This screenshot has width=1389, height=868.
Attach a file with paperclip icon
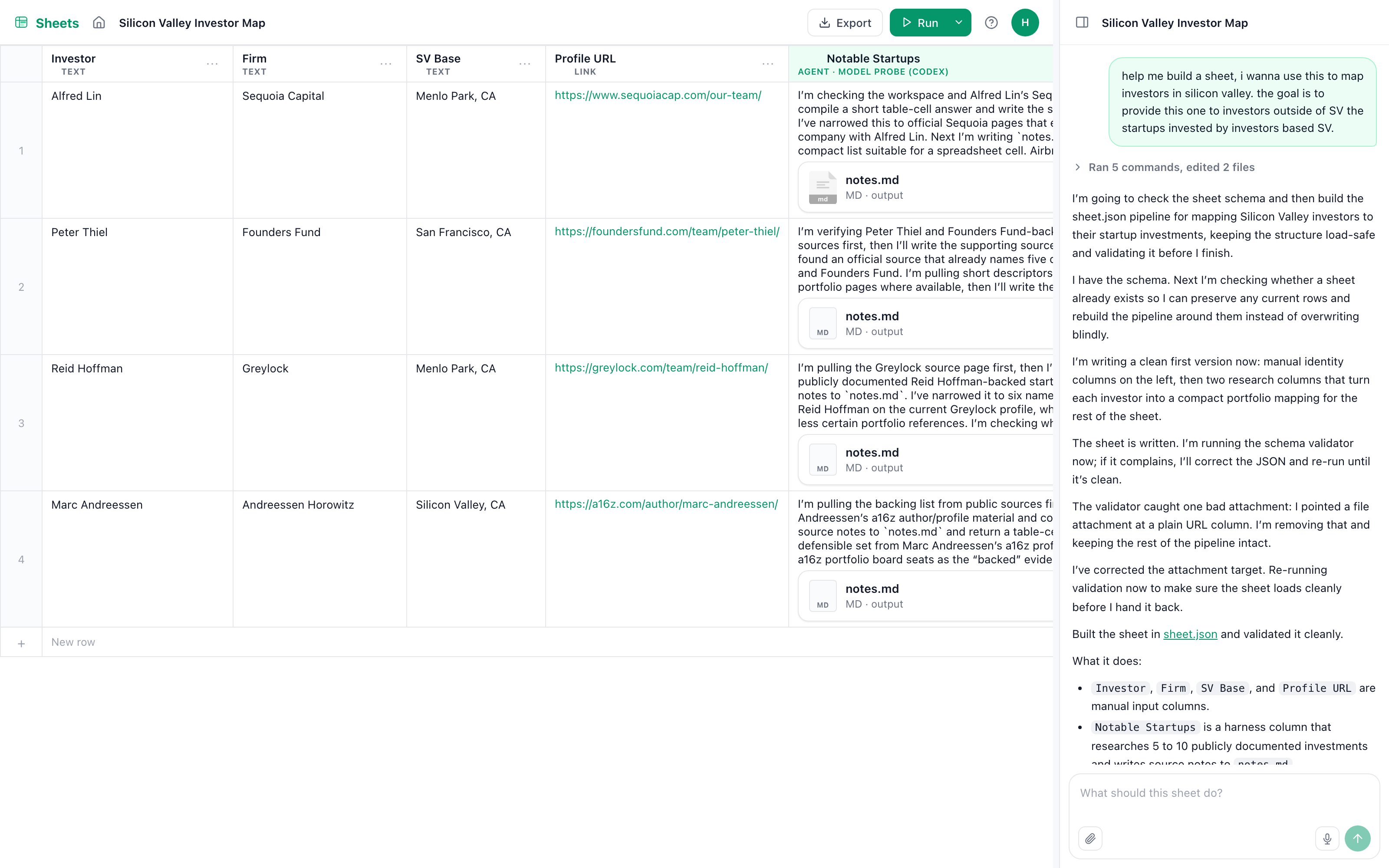point(1090,839)
